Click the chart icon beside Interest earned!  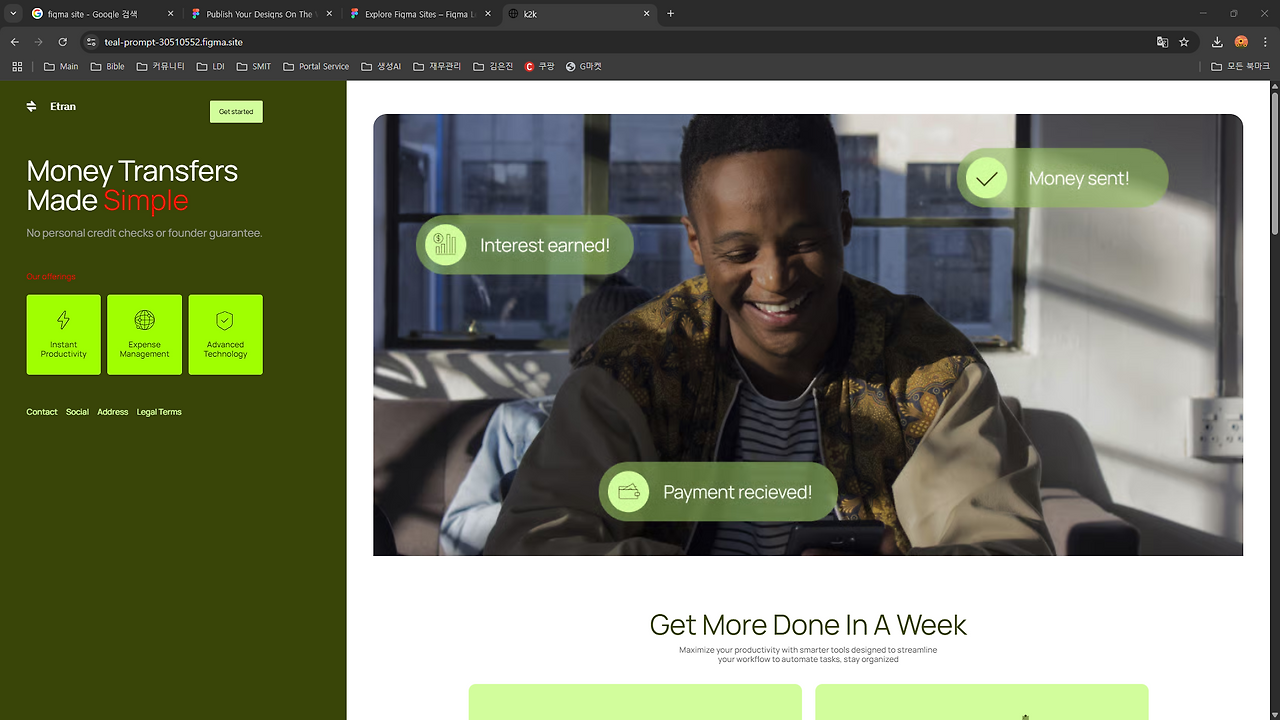pos(446,245)
